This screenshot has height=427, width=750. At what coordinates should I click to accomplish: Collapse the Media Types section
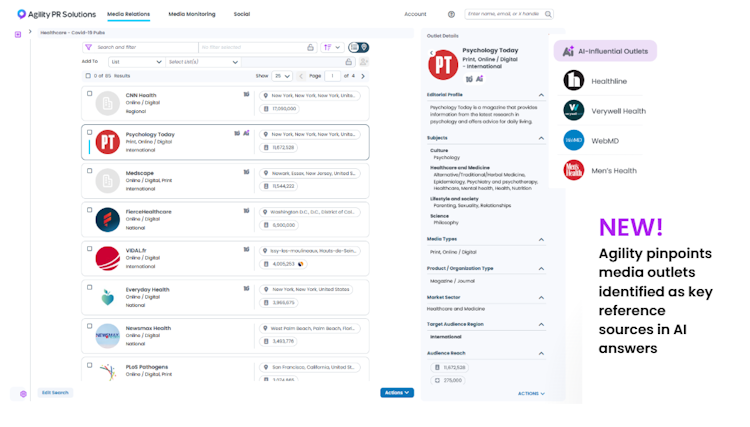click(x=541, y=240)
